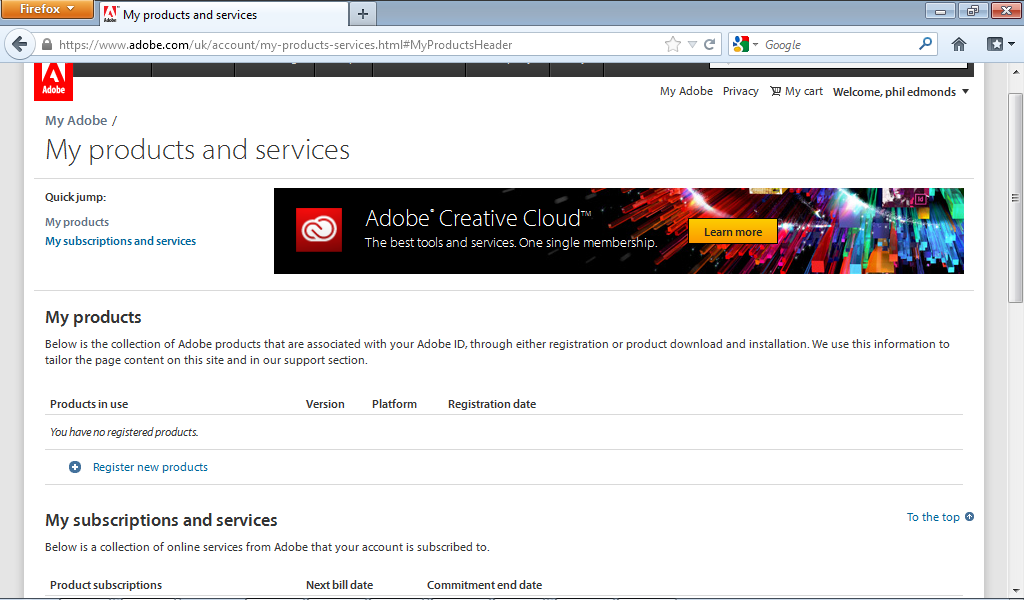Open the bookmarks menu icon
The width and height of the screenshot is (1024, 600).
[995, 44]
